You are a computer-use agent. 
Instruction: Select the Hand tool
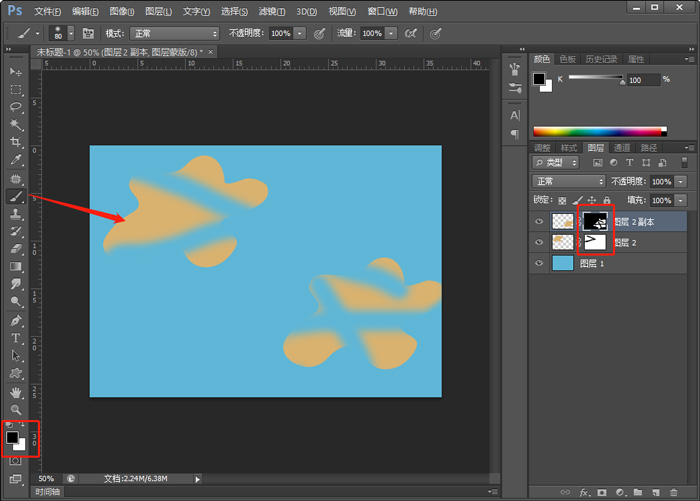click(15, 392)
